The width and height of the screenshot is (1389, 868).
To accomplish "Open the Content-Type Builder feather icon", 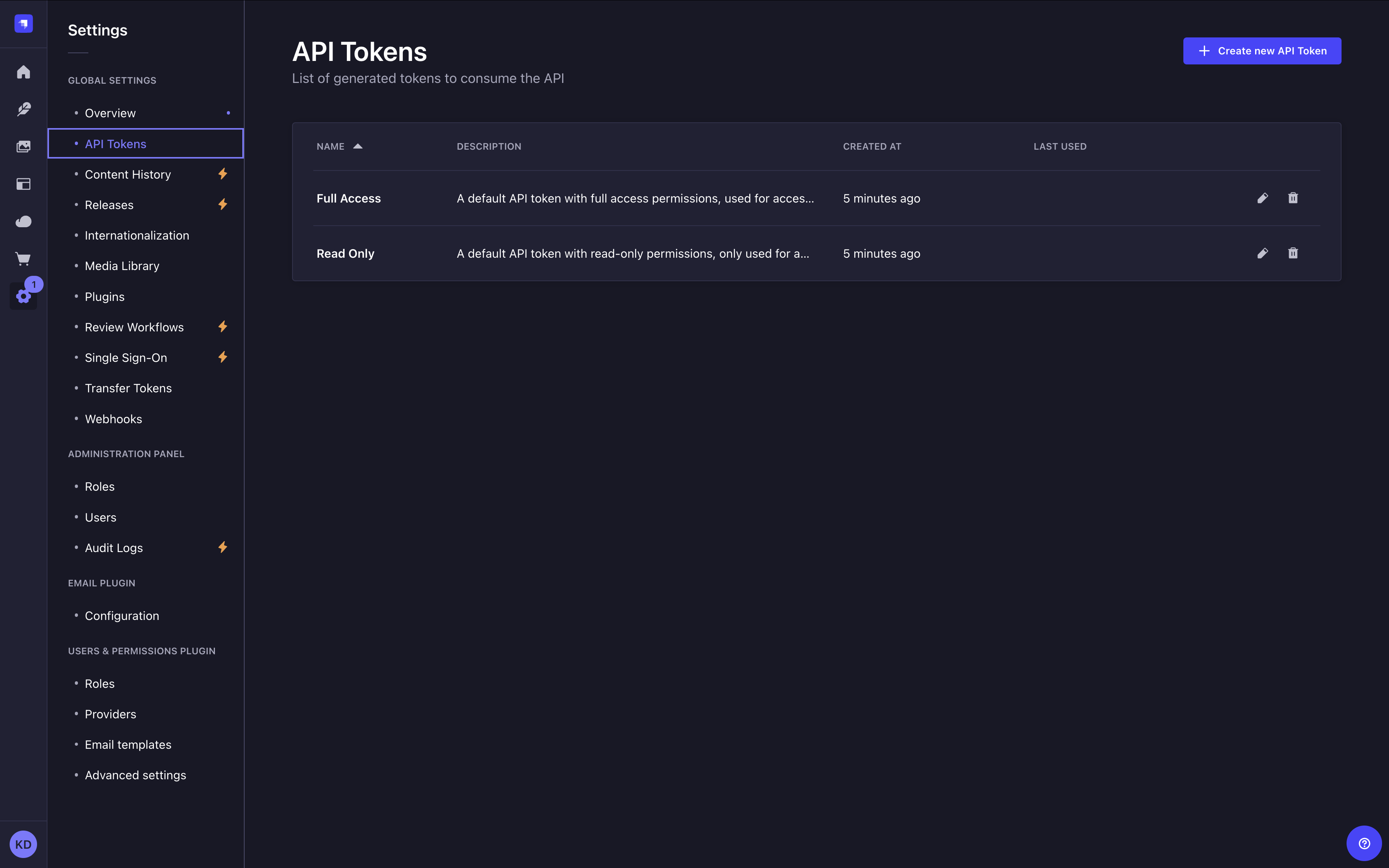I will click(23, 109).
